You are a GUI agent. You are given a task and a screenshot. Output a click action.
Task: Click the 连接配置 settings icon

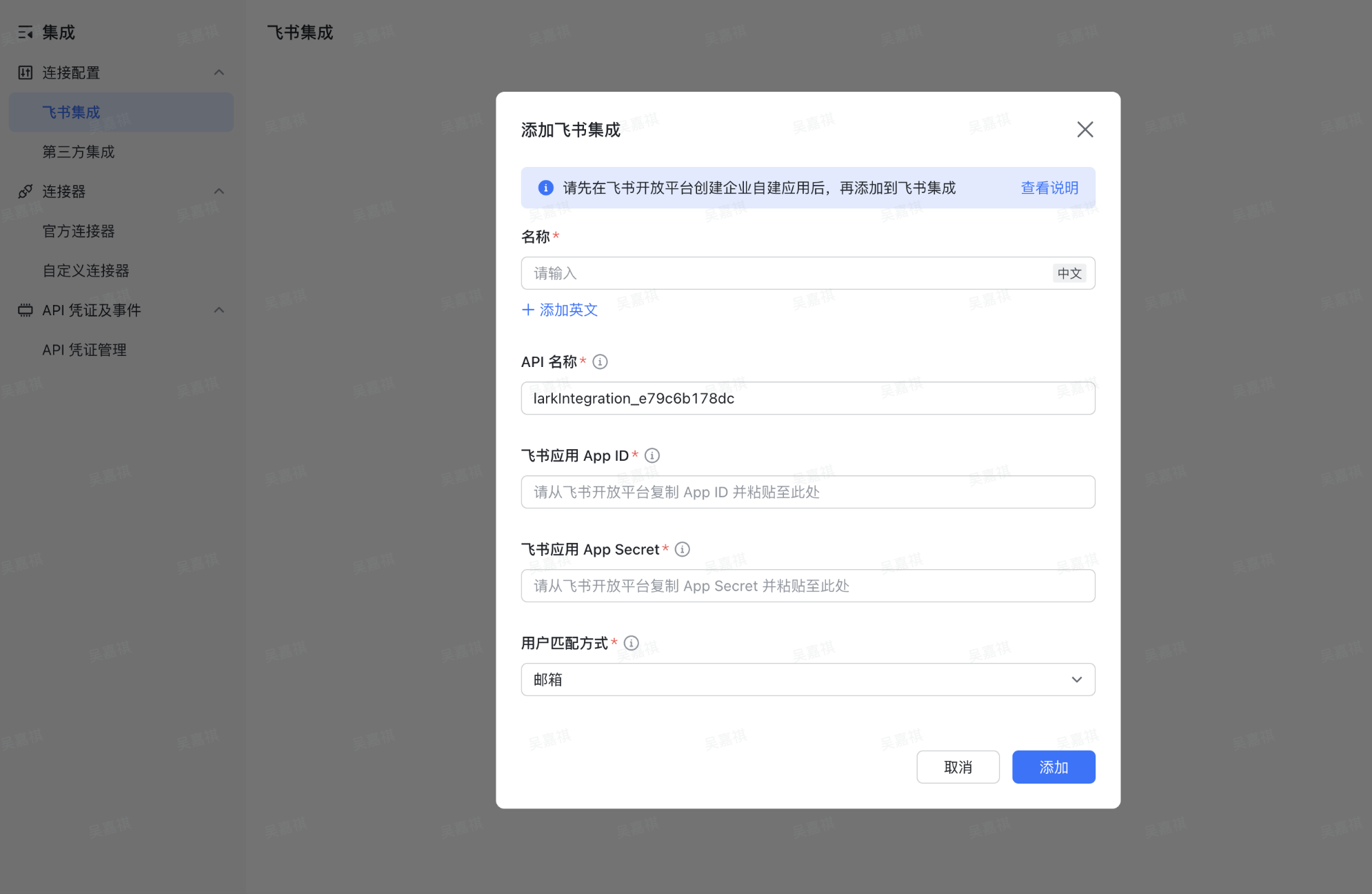coord(26,72)
